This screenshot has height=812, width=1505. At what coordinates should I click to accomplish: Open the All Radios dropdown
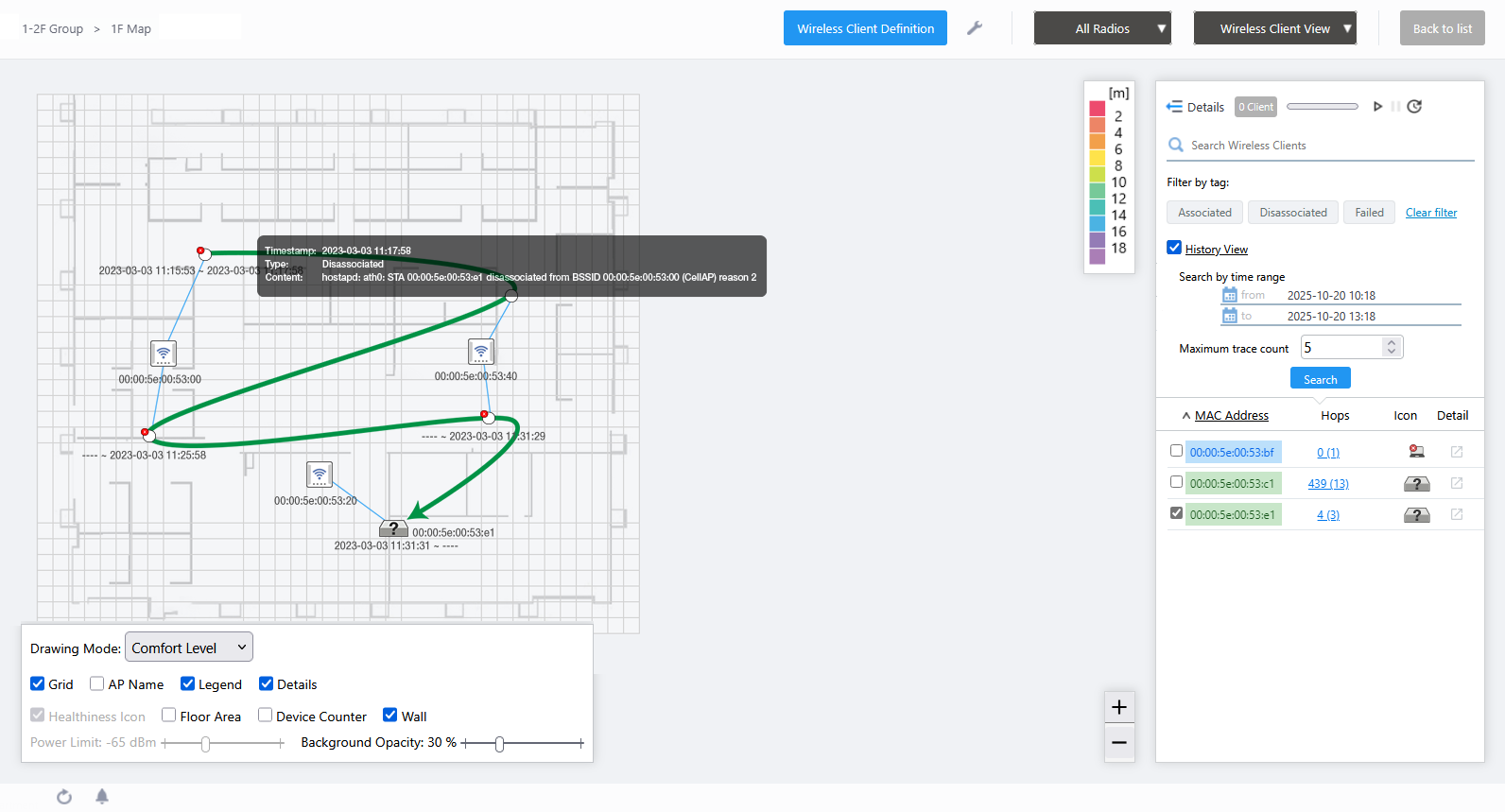click(1102, 28)
